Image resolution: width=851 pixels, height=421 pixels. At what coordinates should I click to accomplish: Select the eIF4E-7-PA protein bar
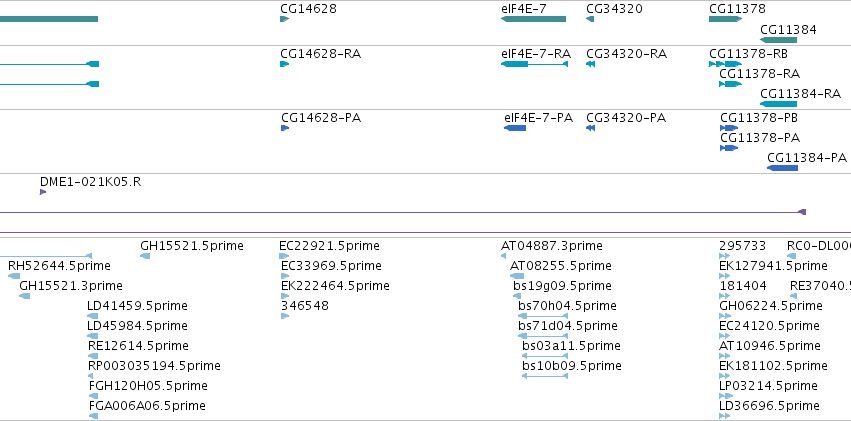pos(515,128)
